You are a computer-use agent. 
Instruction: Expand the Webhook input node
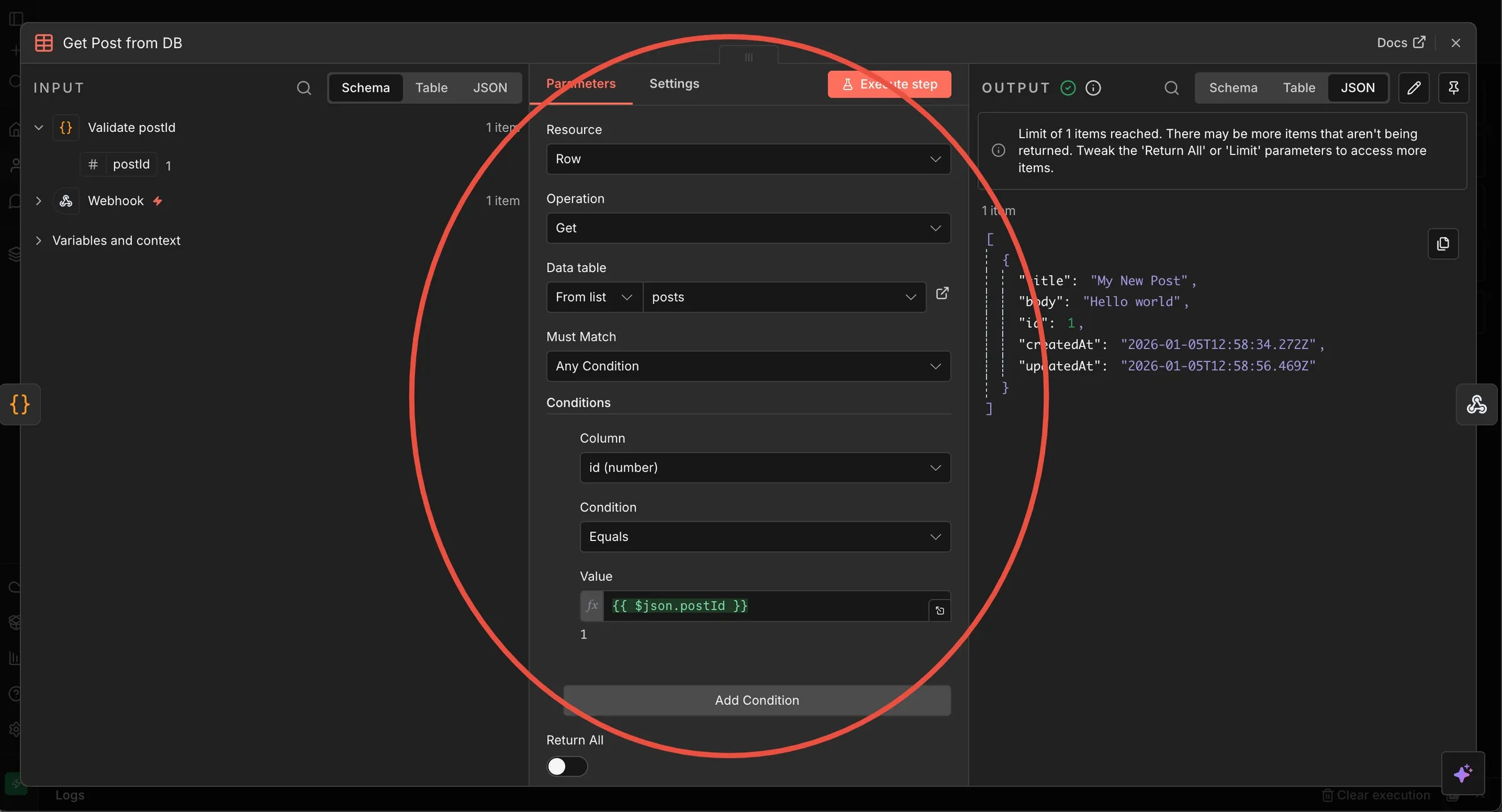(39, 201)
